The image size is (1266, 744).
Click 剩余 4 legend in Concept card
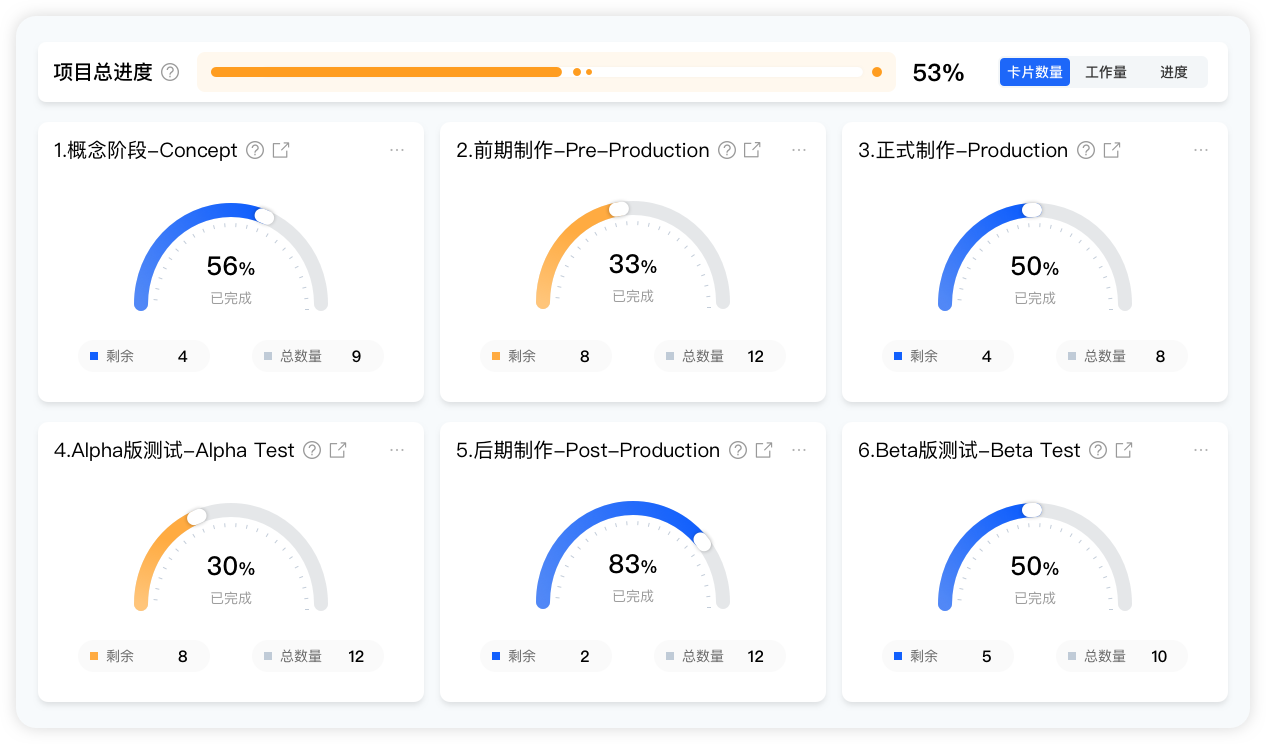tap(144, 356)
